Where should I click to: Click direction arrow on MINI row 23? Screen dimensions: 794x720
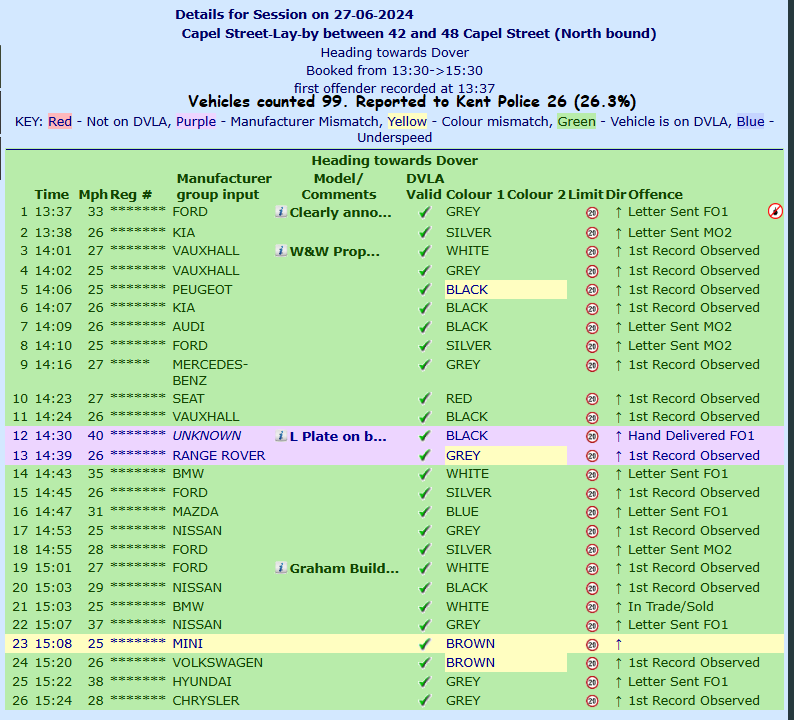(x=618, y=645)
